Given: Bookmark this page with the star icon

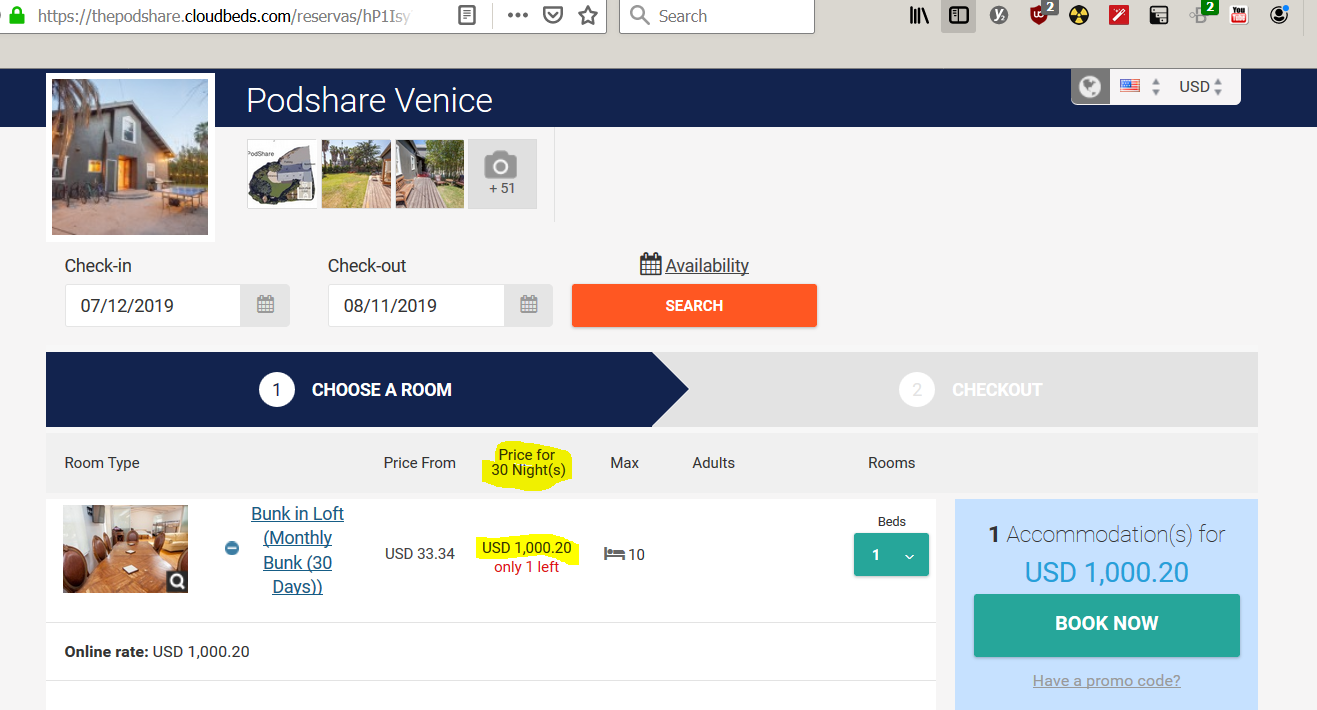Looking at the screenshot, I should [x=588, y=16].
